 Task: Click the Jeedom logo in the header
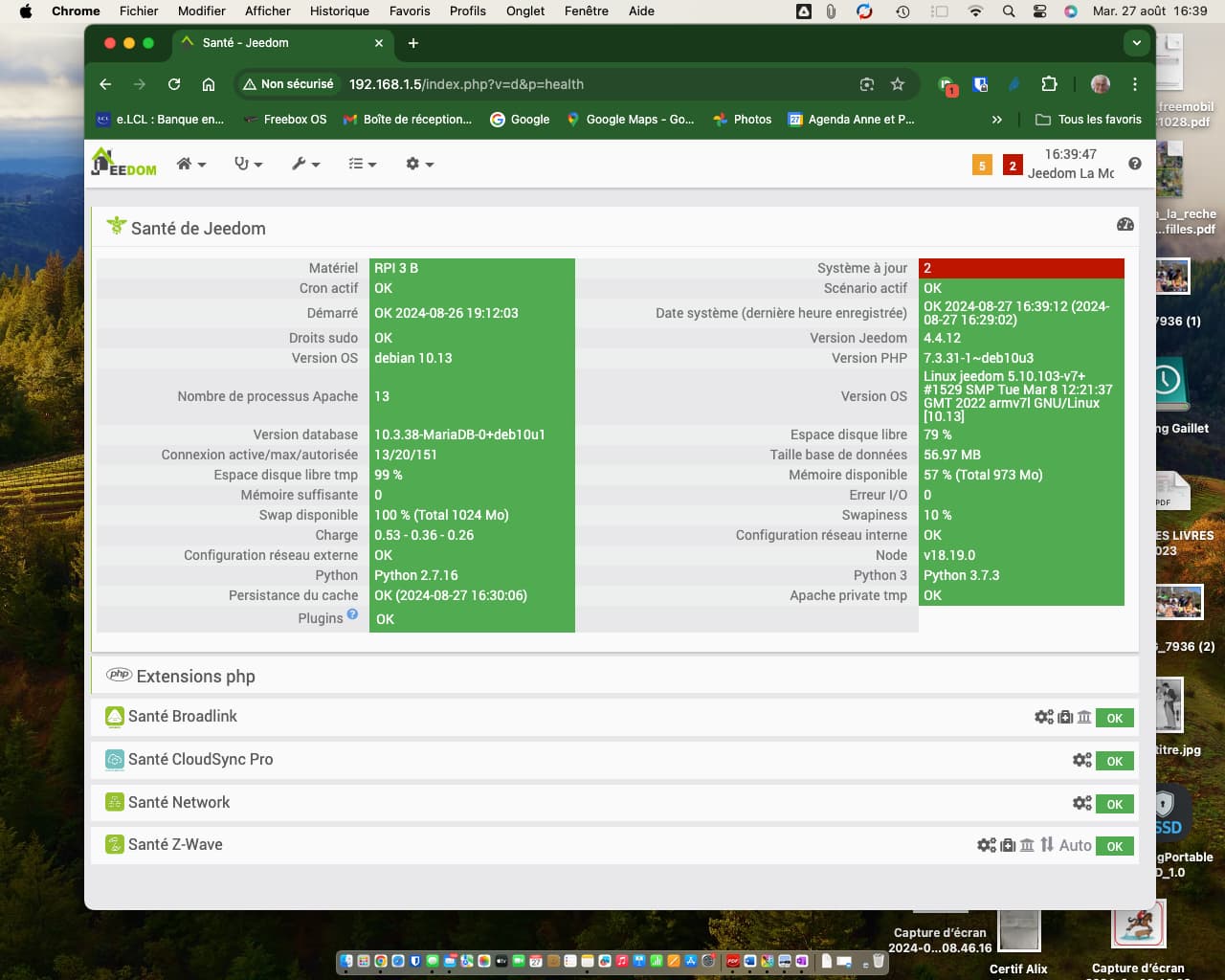123,163
